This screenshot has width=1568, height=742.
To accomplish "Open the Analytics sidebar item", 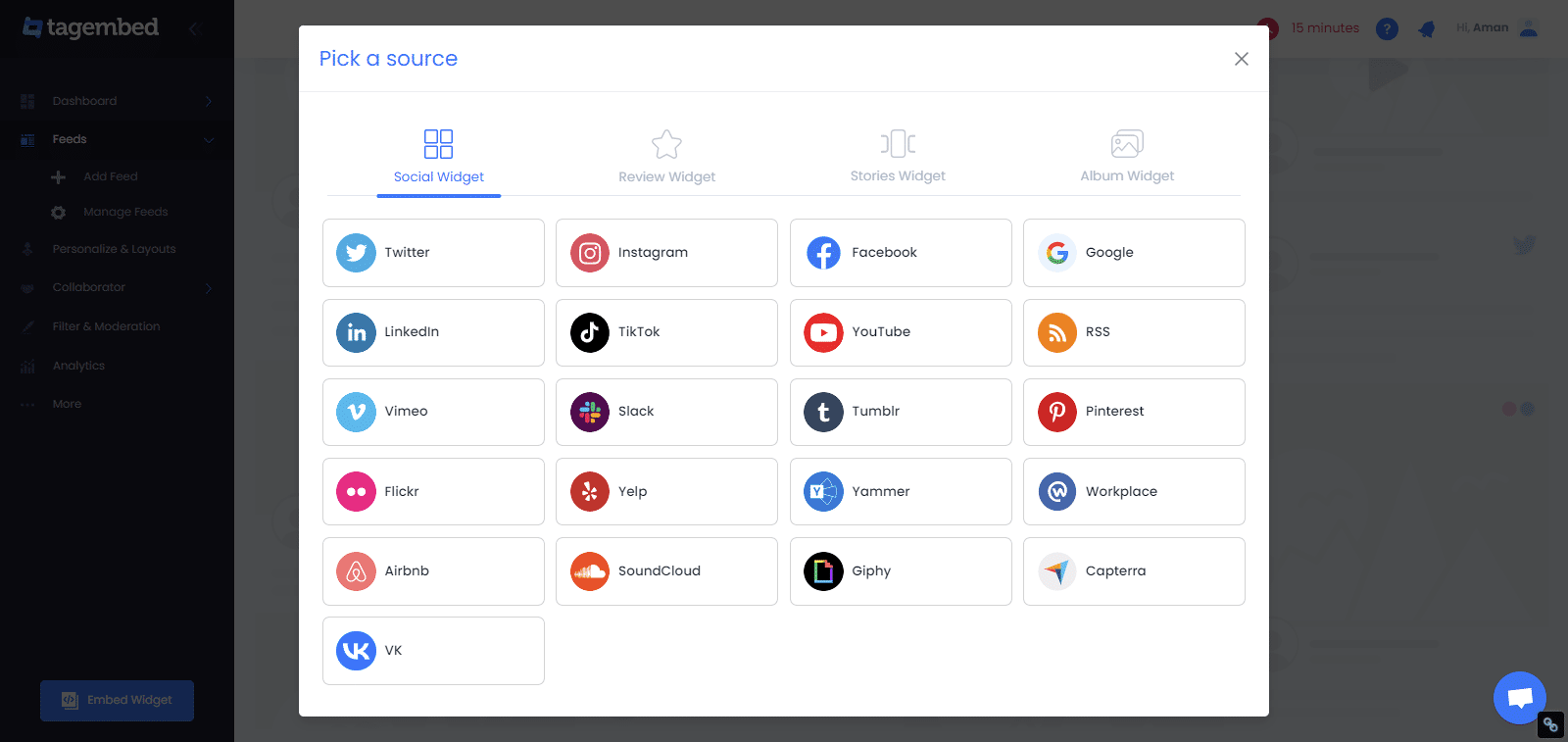I will [78, 366].
